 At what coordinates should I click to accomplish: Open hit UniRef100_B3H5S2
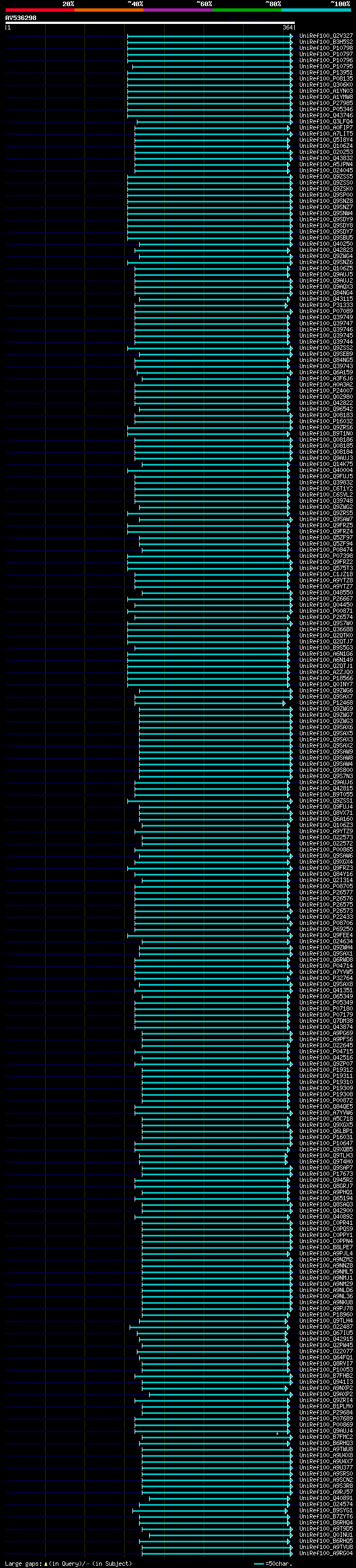pos(326,42)
